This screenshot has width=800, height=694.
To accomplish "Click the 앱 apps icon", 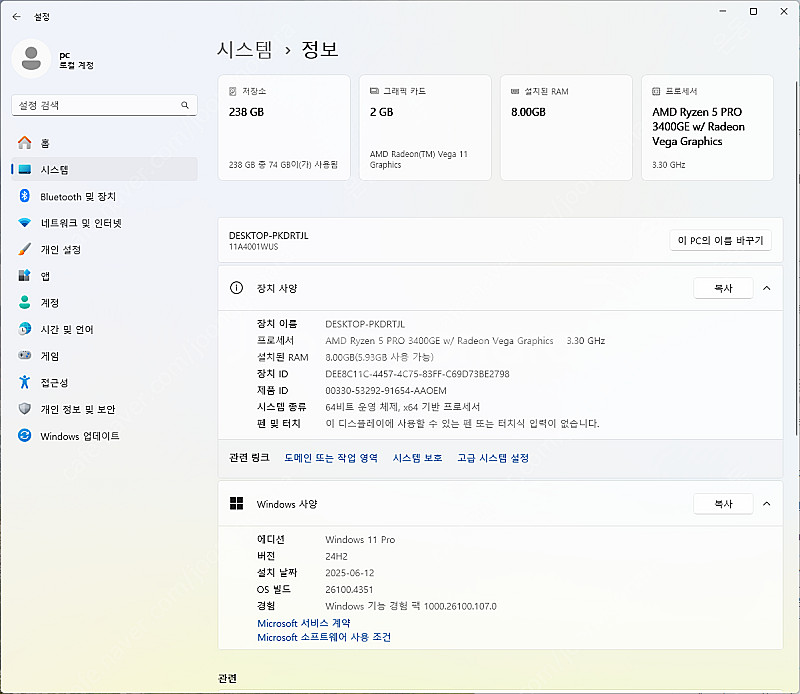I will point(24,276).
